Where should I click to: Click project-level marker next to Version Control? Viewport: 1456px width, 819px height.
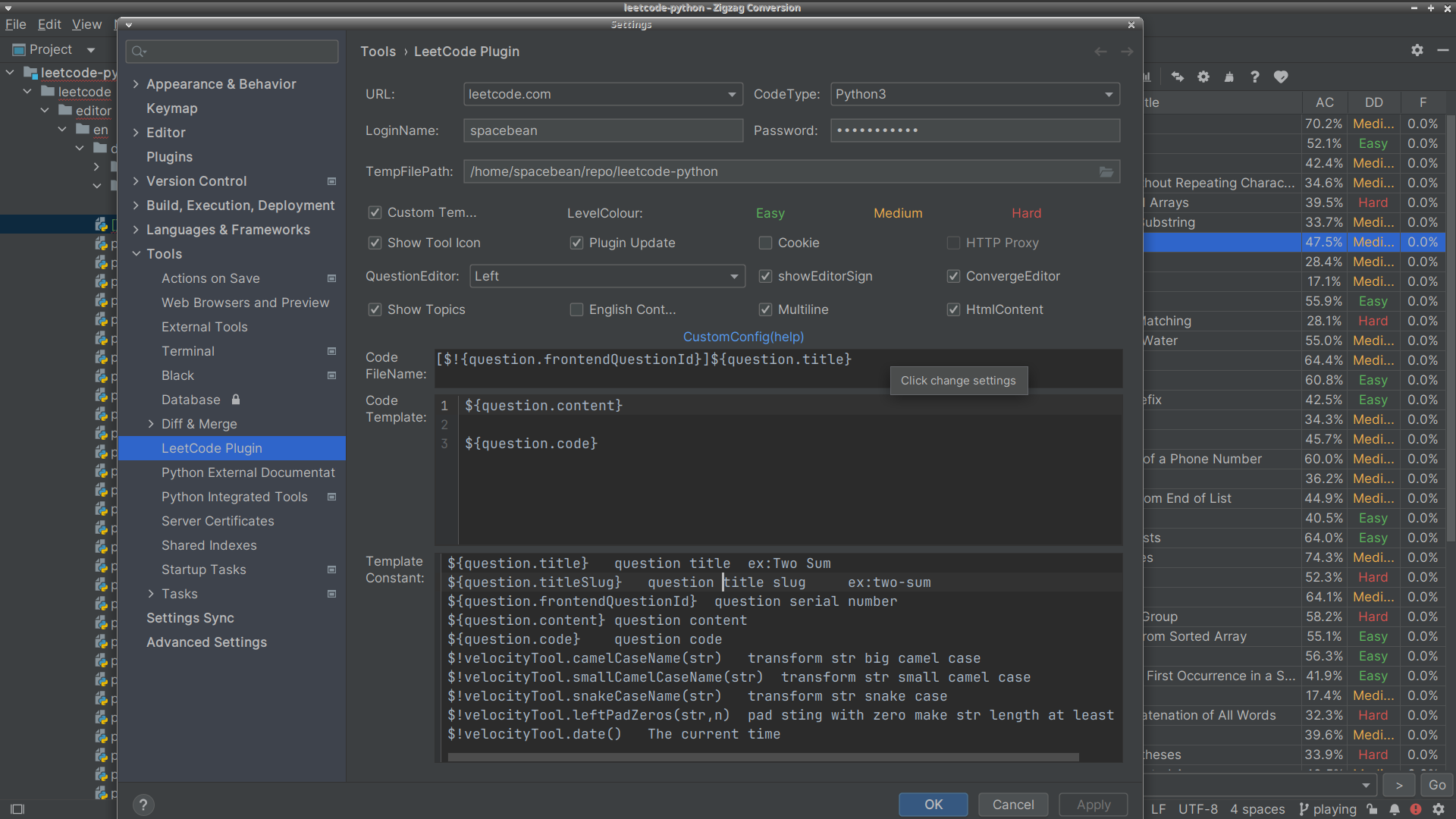pyautogui.click(x=331, y=181)
